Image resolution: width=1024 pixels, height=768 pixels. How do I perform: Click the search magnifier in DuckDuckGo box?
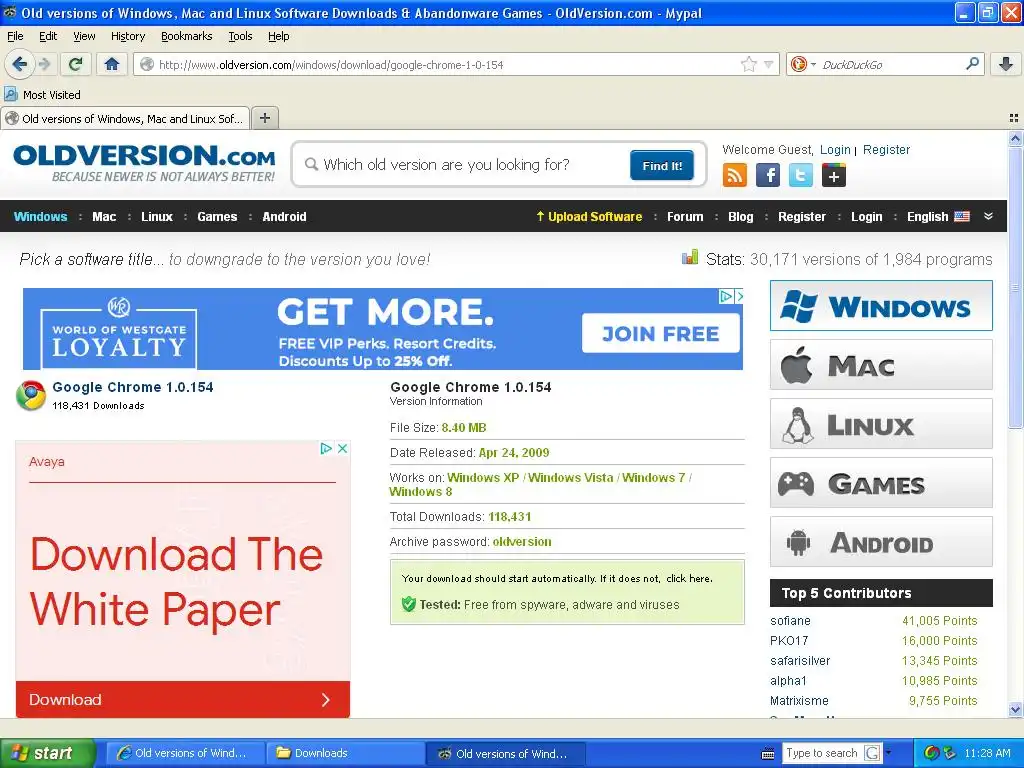pyautogui.click(x=972, y=64)
